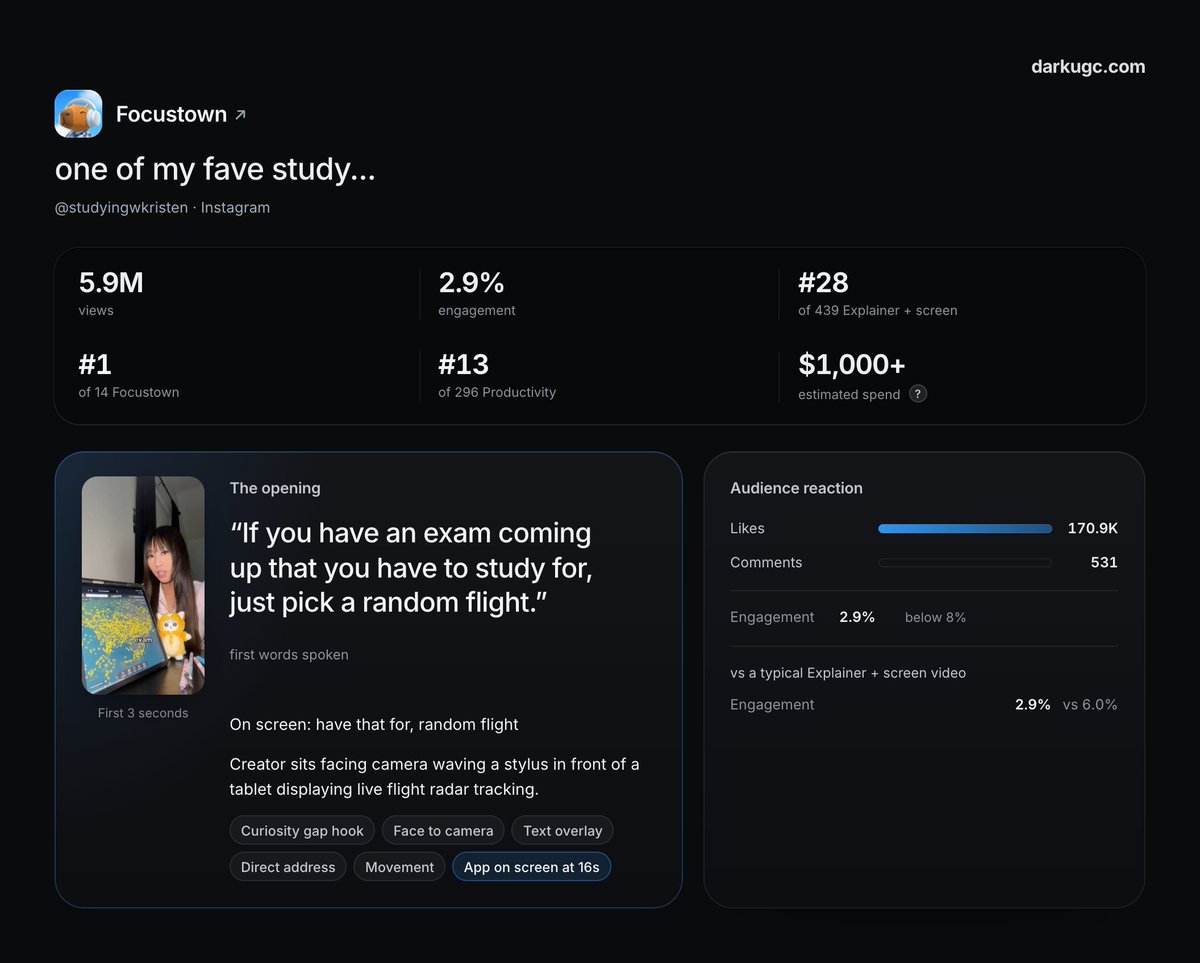Click the 'On screen: have that for, random flight' line
1200x963 pixels.
point(374,724)
